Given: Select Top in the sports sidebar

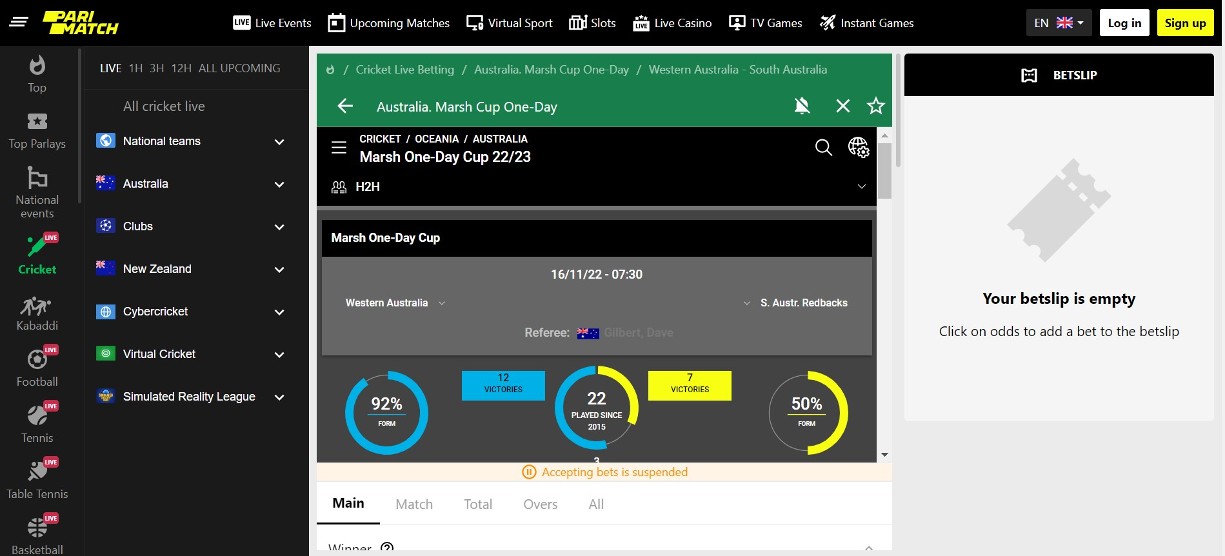Looking at the screenshot, I should tap(37, 75).
